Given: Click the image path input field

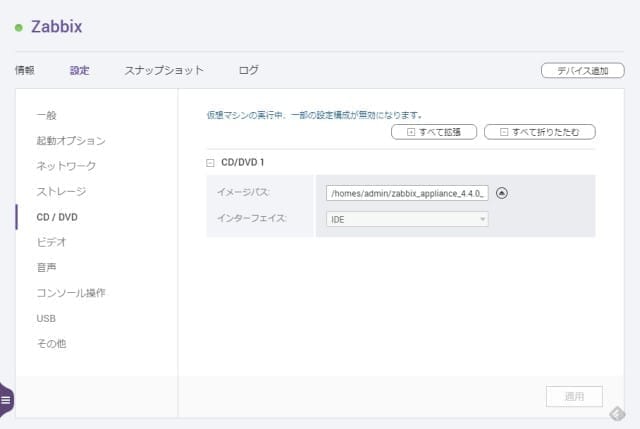Looking at the screenshot, I should tap(407, 193).
